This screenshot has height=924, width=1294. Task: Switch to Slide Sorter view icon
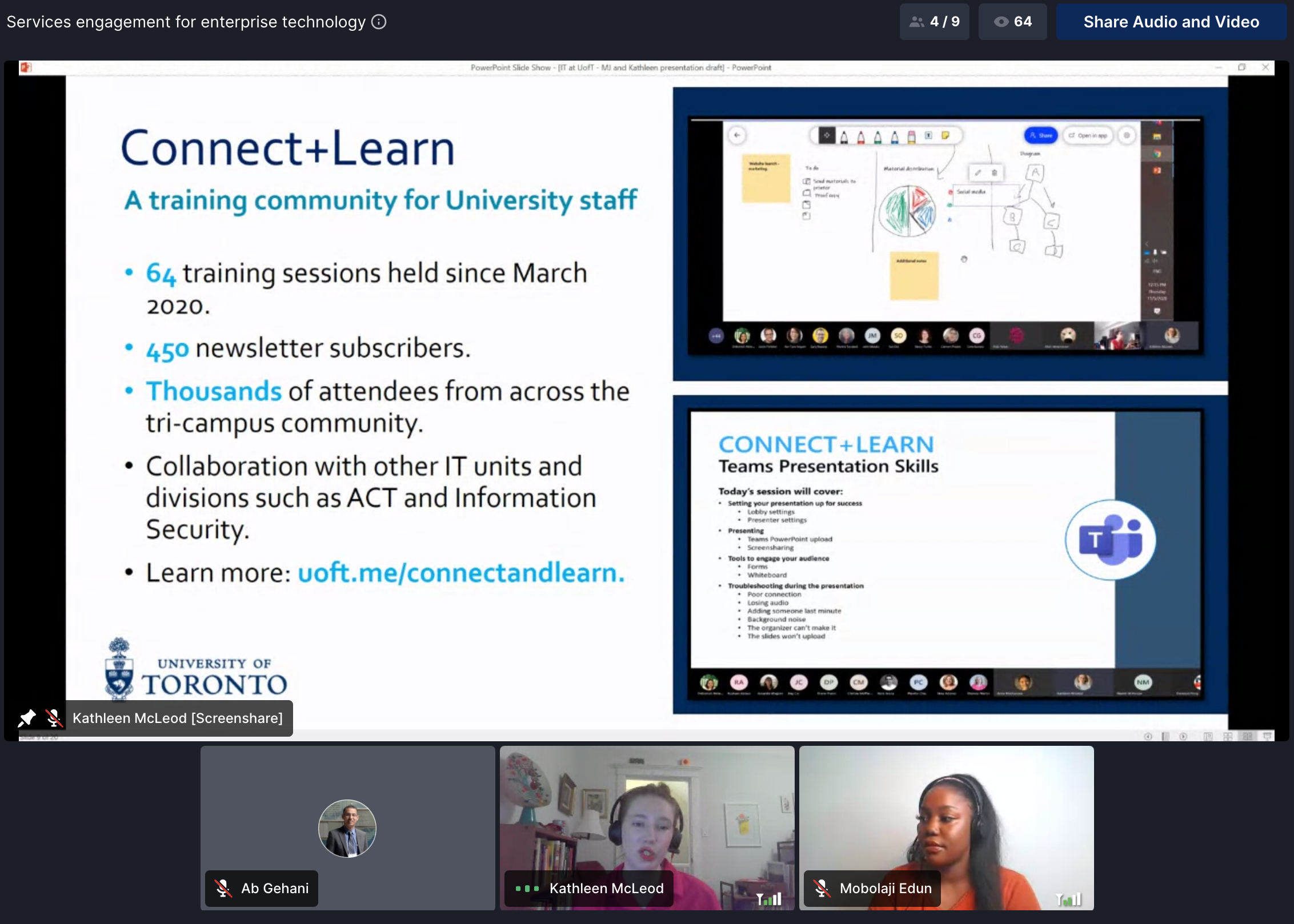[x=1228, y=737]
